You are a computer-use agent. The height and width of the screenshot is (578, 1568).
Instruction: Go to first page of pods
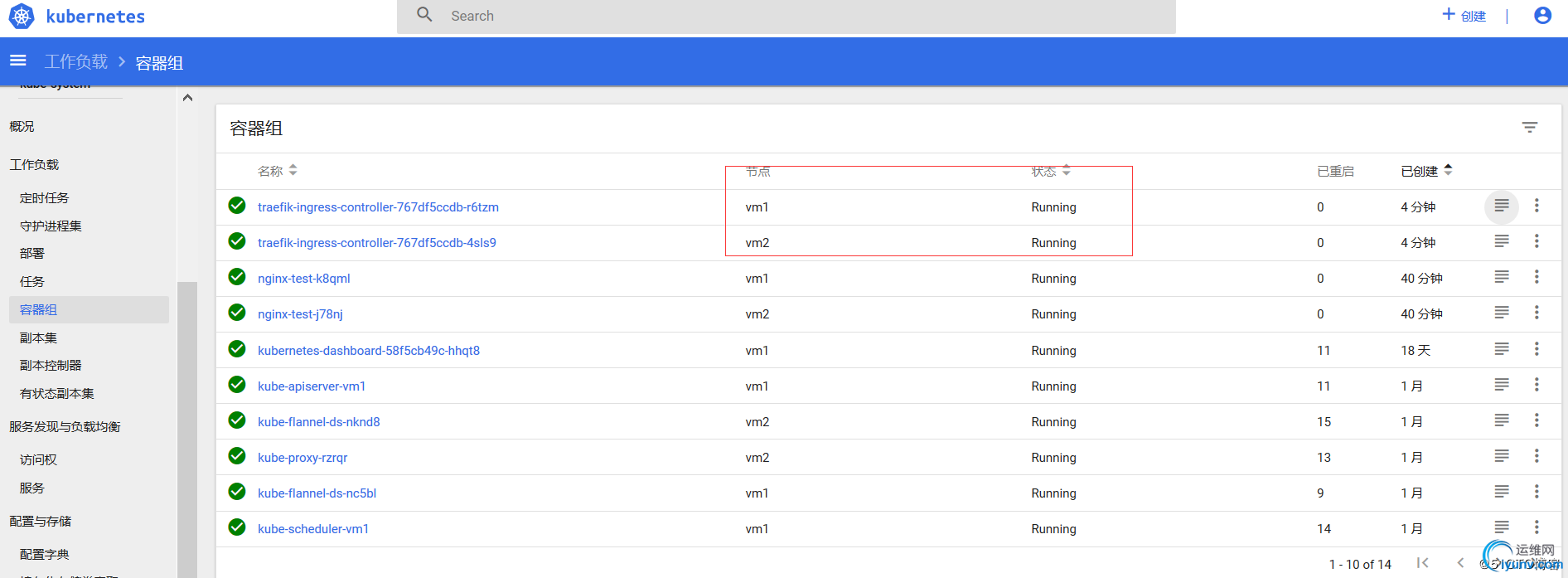(1423, 563)
